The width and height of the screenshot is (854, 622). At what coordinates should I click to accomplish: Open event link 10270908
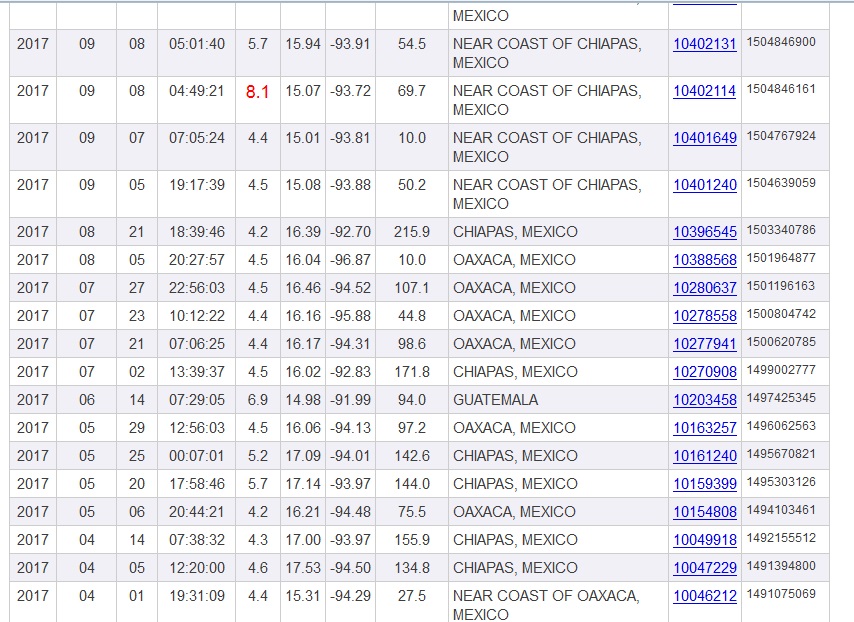pyautogui.click(x=705, y=372)
